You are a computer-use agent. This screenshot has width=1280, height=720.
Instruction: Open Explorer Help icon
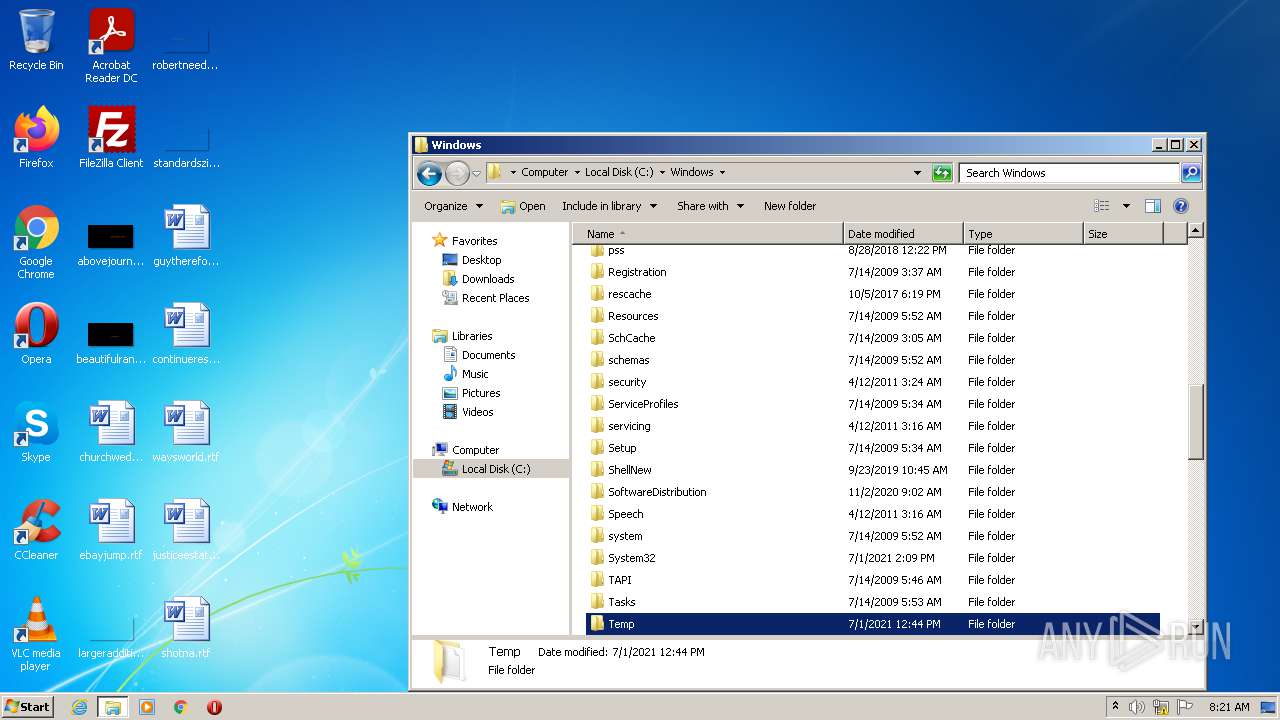pyautogui.click(x=1181, y=206)
